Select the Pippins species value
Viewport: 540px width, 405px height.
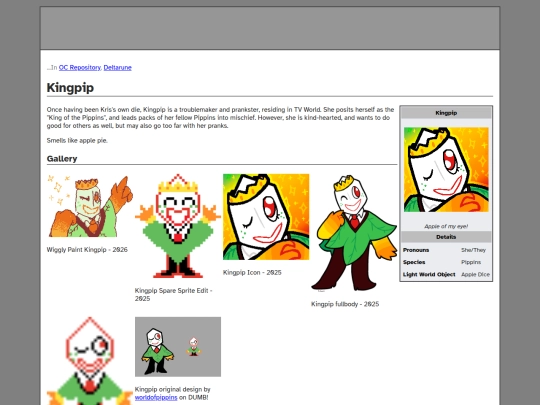point(471,262)
